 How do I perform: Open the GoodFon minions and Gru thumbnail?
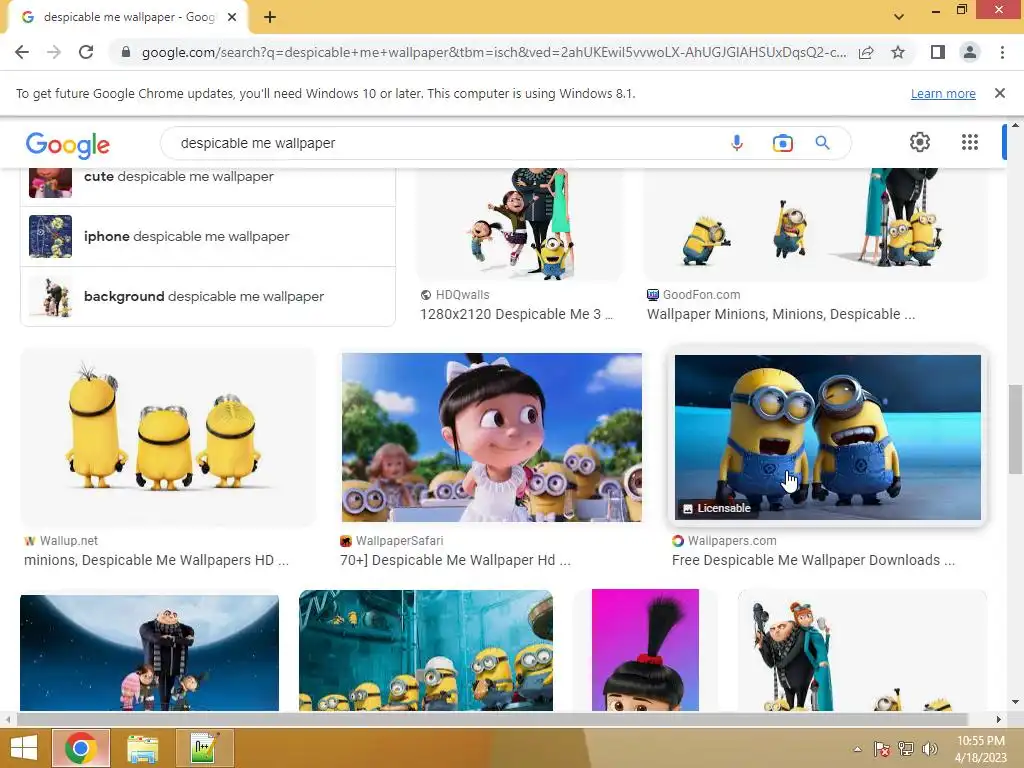(x=815, y=223)
